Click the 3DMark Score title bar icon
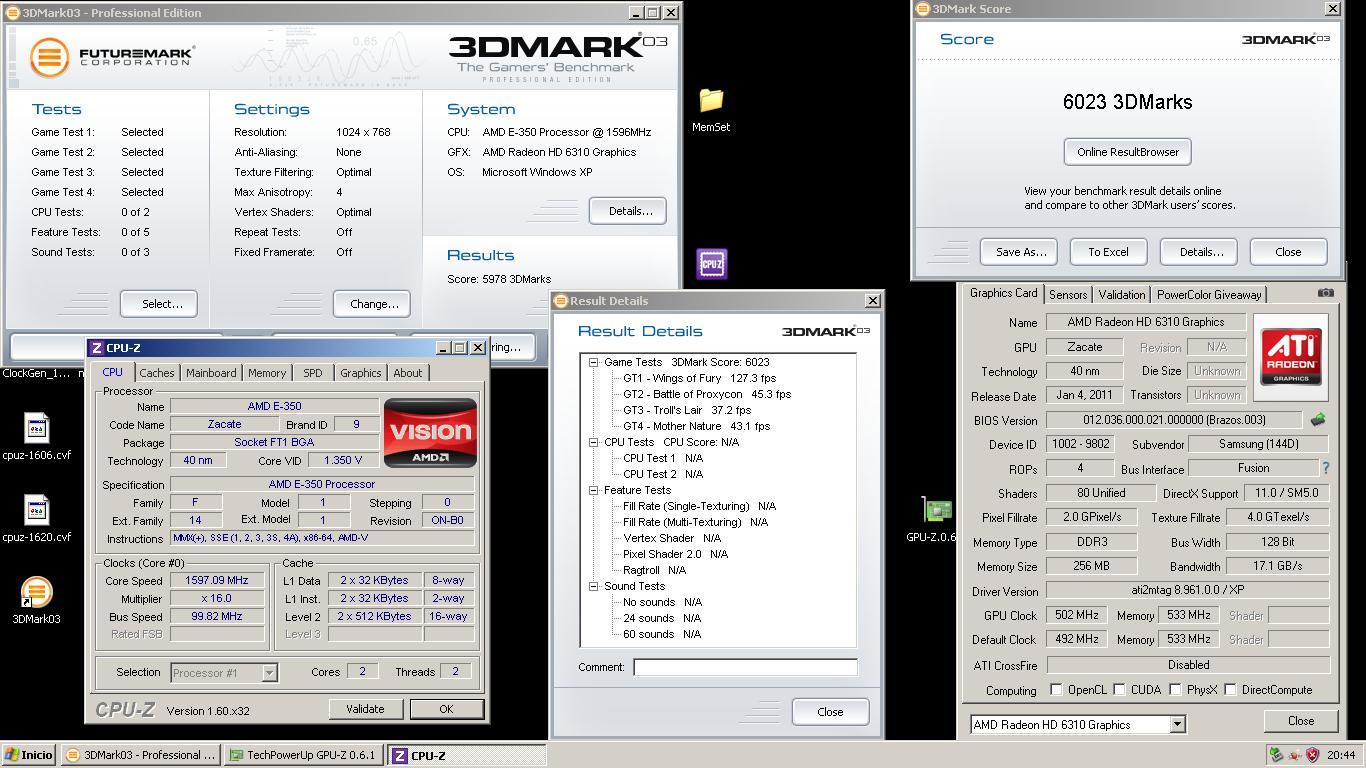1366x768 pixels. point(922,9)
